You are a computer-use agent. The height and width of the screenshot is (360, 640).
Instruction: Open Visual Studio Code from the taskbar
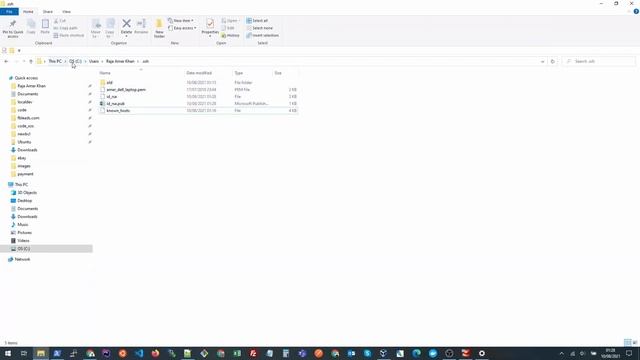pos(139,353)
